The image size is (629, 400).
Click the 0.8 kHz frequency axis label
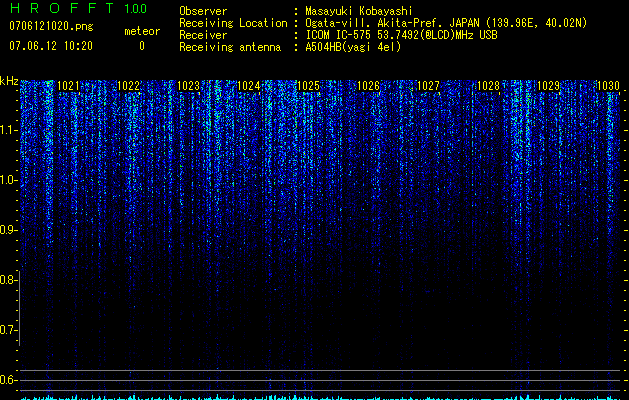pyautogui.click(x=9, y=280)
